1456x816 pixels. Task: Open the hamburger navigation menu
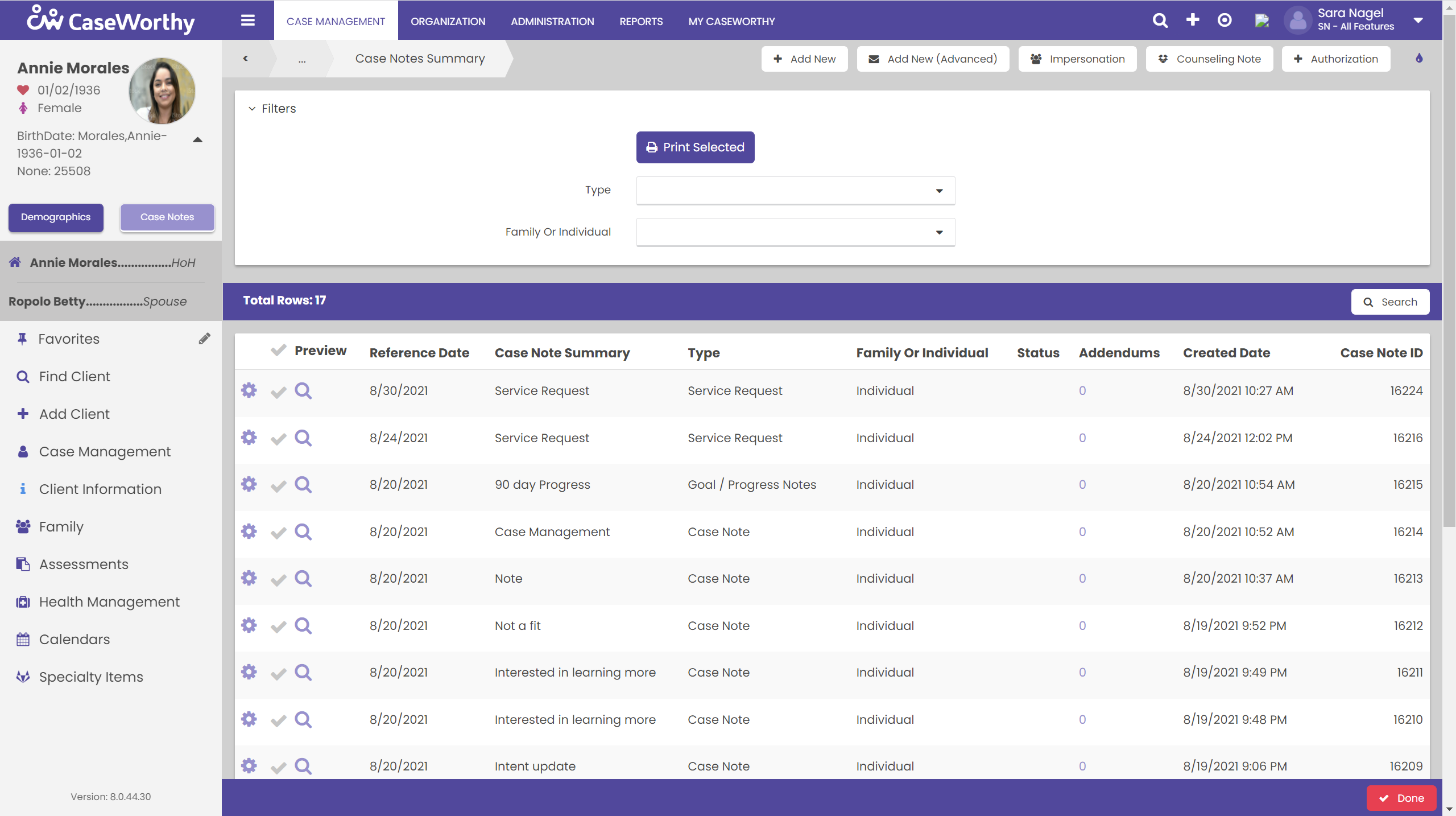[x=247, y=20]
